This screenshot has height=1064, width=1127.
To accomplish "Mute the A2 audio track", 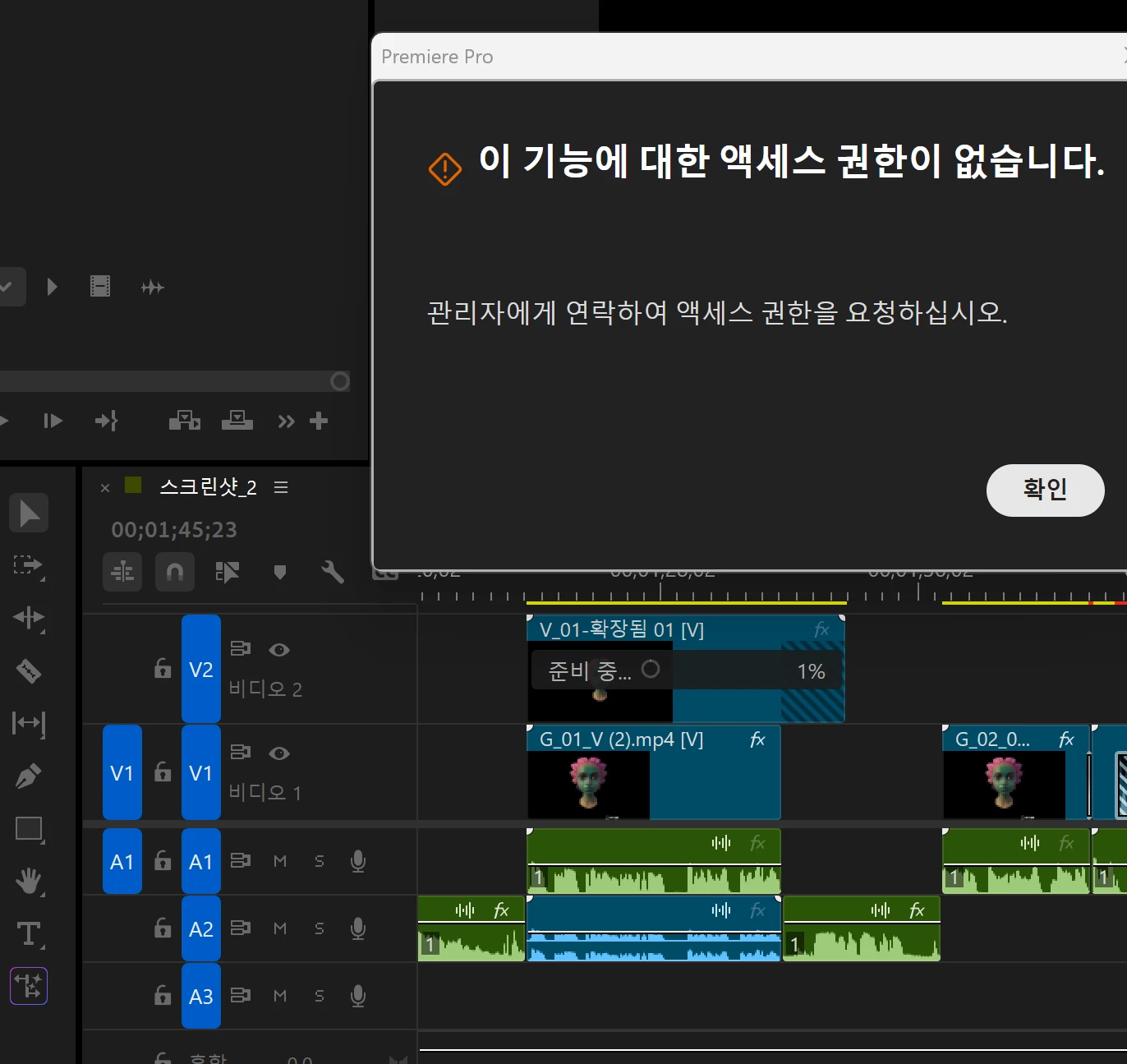I will tap(280, 928).
